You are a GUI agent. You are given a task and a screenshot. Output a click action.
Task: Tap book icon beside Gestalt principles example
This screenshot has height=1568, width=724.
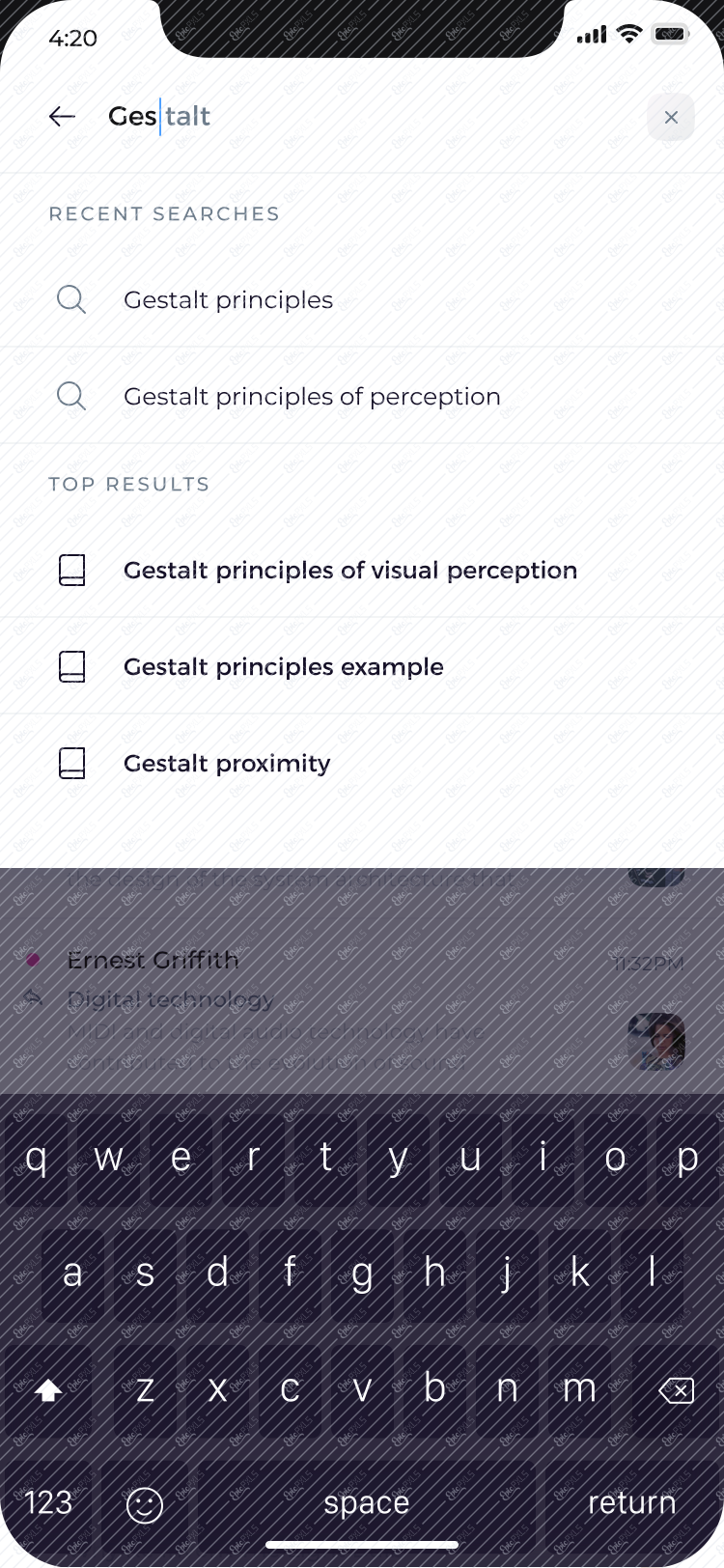[x=72, y=666]
